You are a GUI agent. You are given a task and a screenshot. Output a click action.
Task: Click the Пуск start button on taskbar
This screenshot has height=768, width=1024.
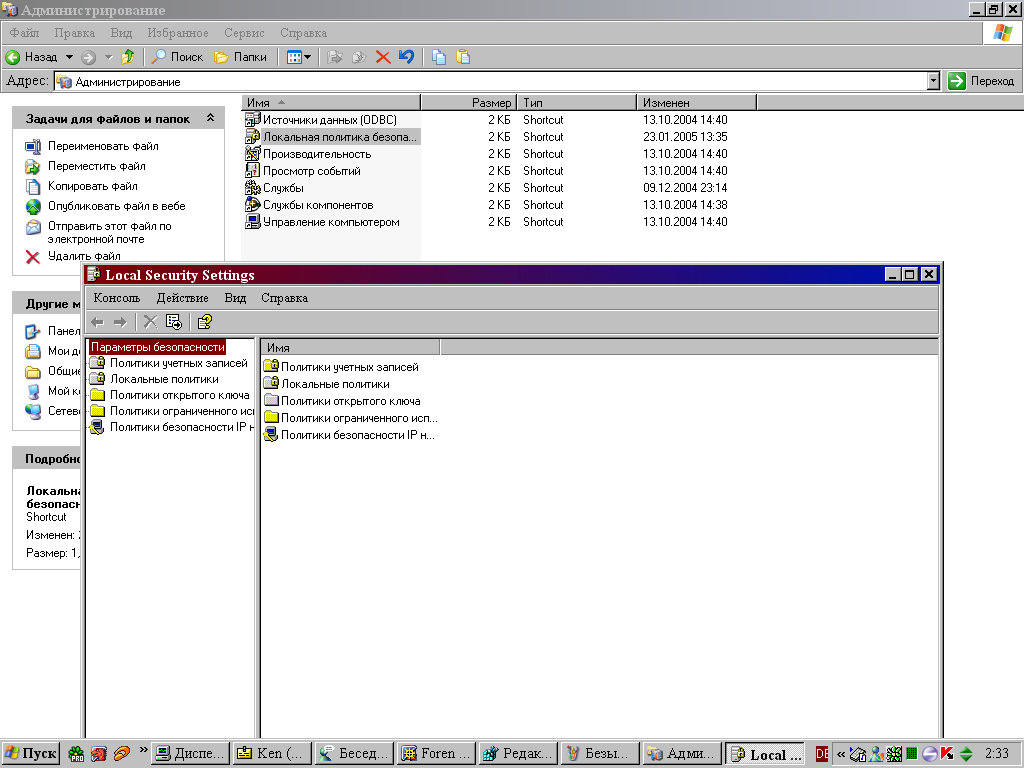[31, 754]
